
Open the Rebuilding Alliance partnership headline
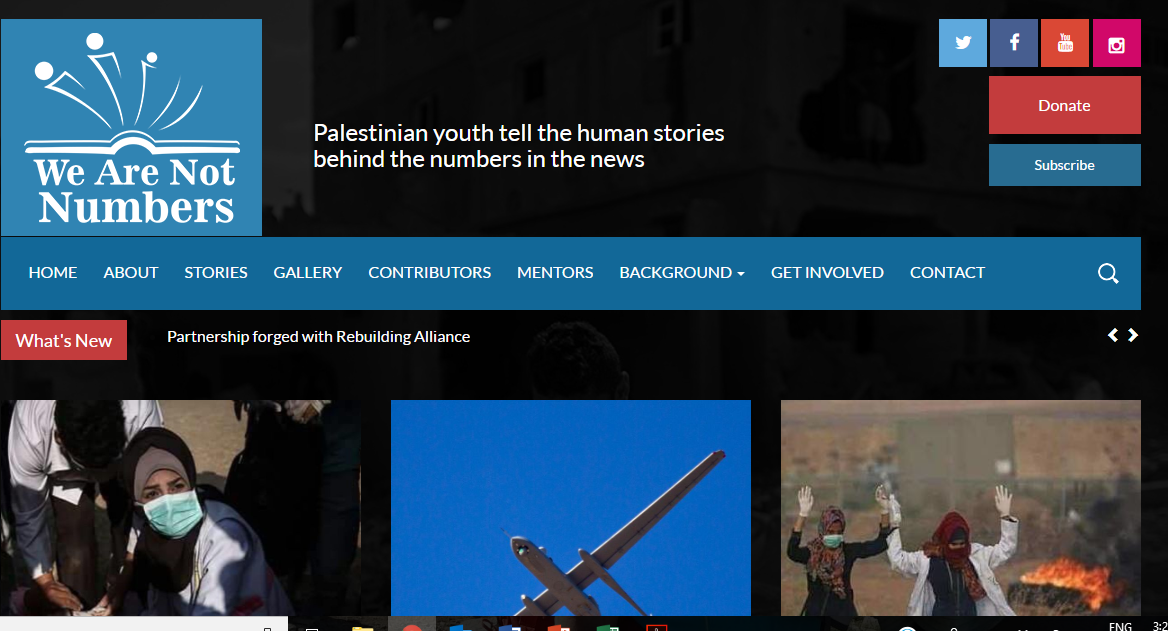click(318, 337)
